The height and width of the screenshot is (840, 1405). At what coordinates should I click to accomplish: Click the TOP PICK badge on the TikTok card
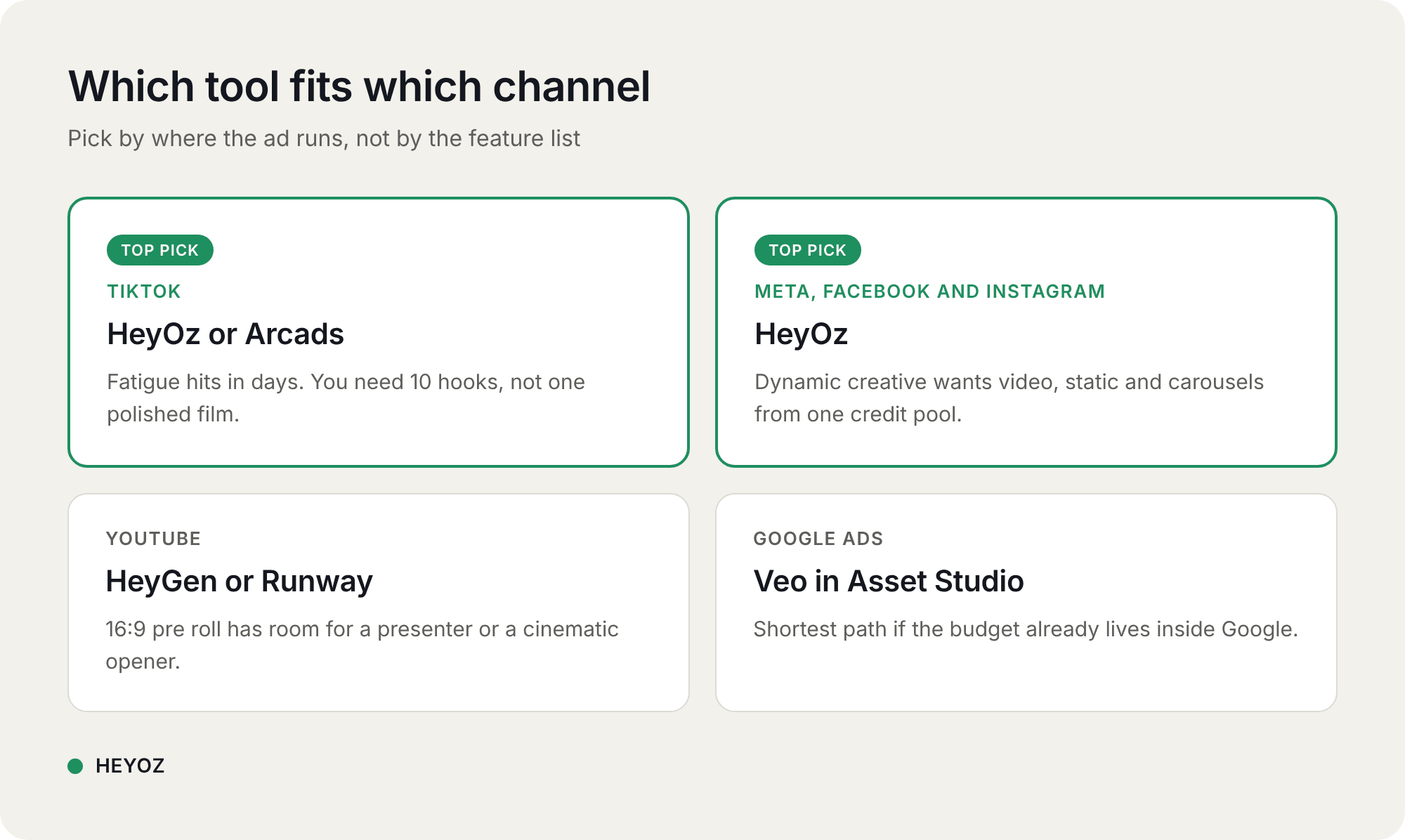coord(160,250)
